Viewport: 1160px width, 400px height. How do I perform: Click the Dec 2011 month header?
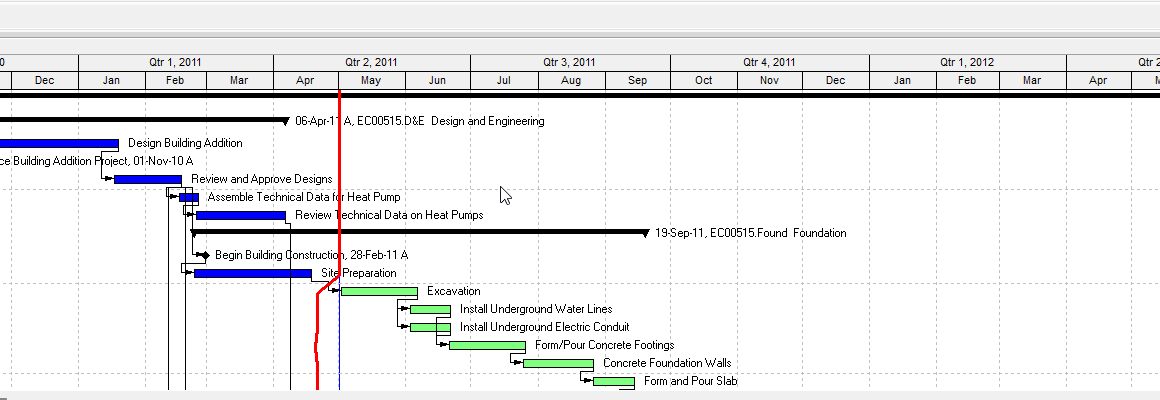[835, 81]
